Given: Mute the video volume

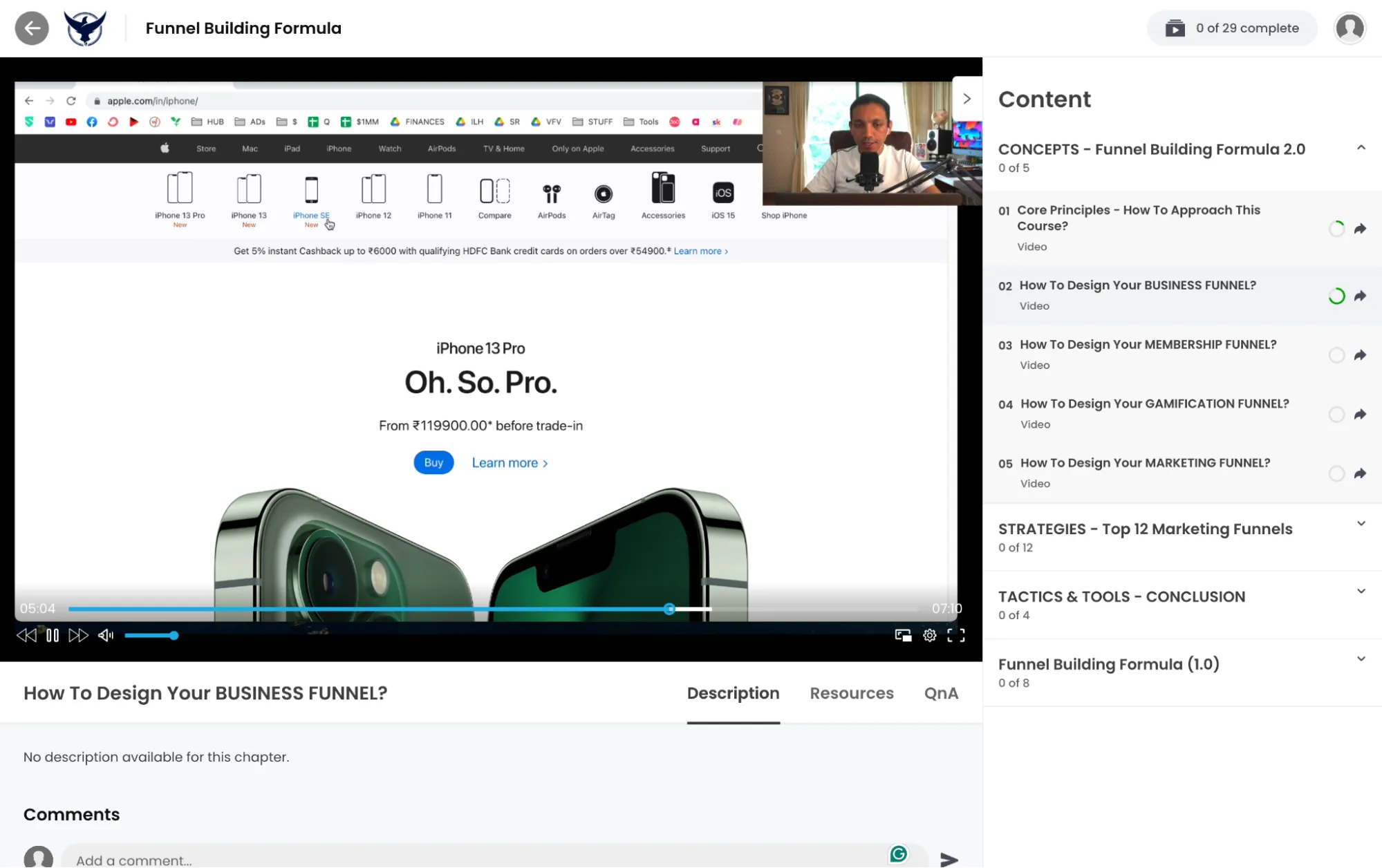Looking at the screenshot, I should (x=105, y=635).
